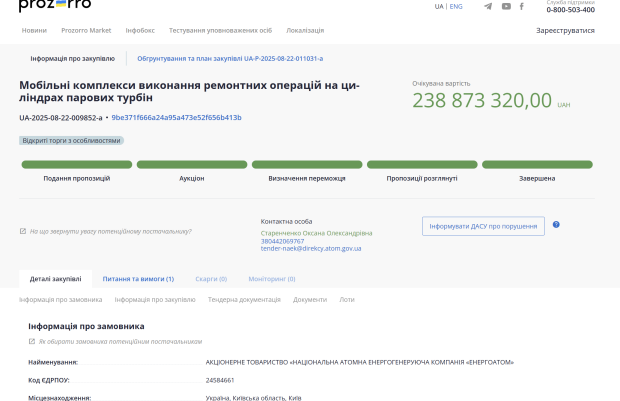This screenshot has width=620, height=401.
Task: Click the blue question mark help icon
Action: pos(556,225)
